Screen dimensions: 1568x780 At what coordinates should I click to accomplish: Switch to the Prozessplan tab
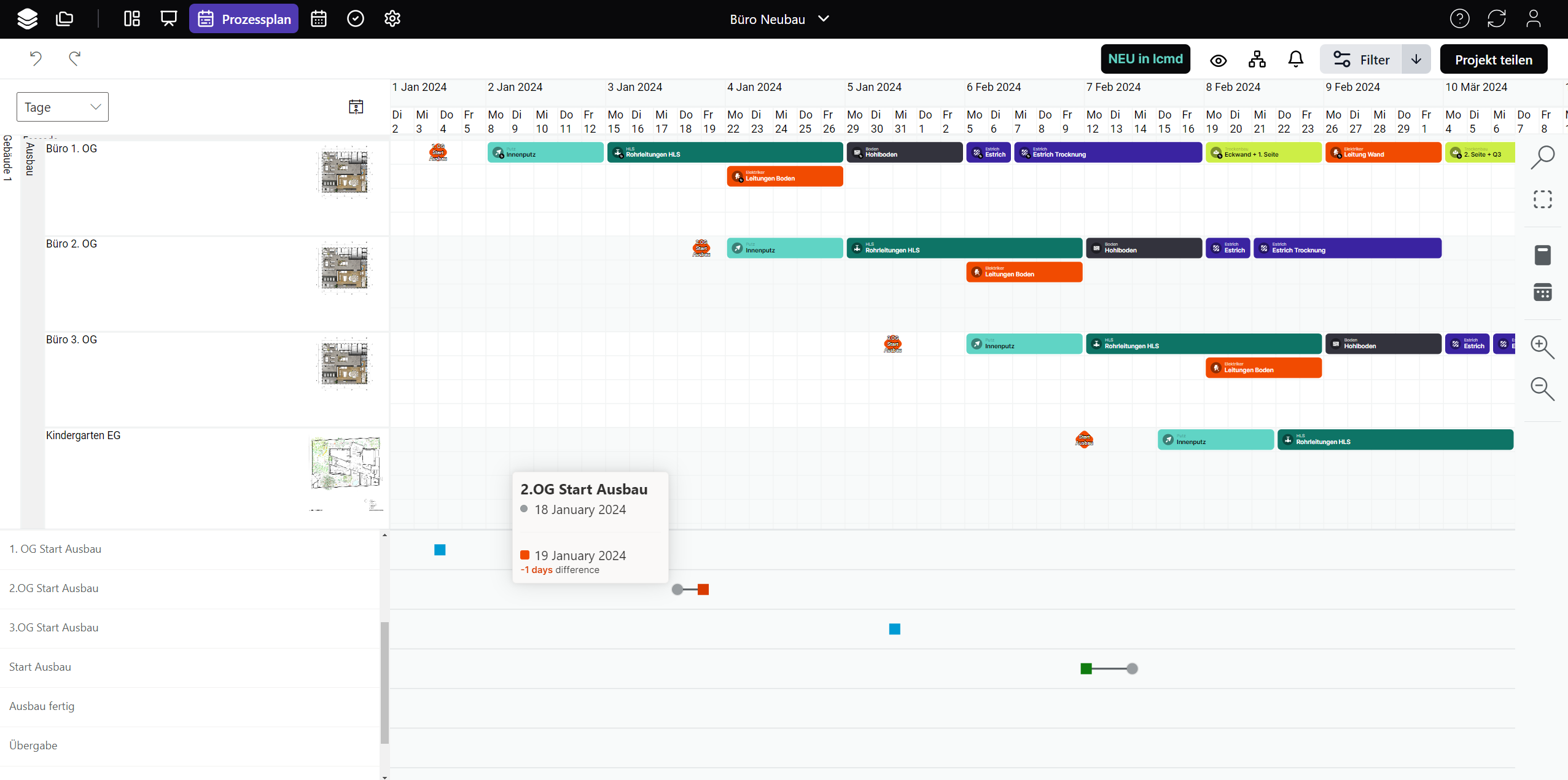coord(244,19)
